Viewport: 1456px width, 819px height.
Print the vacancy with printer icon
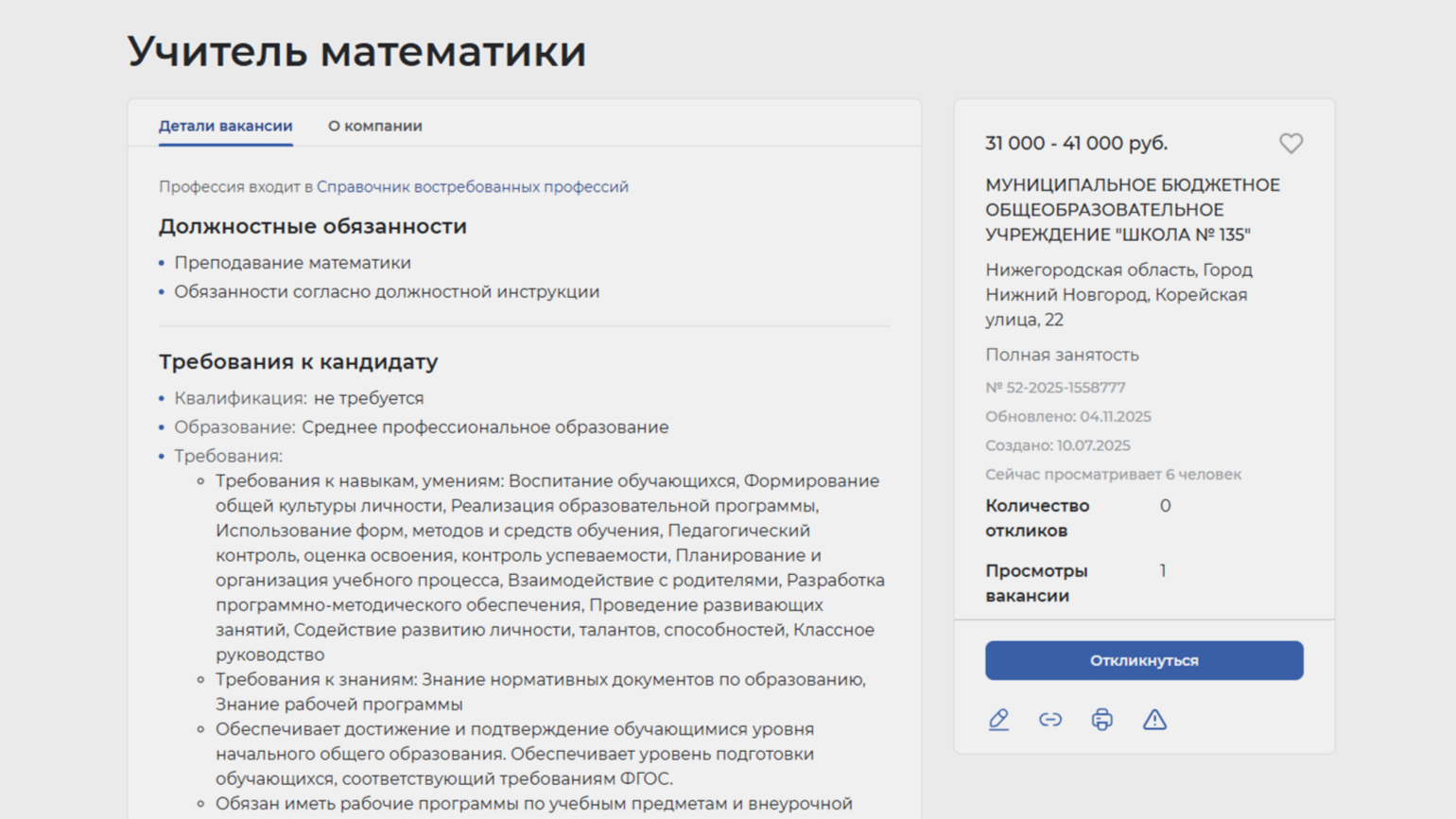(x=1102, y=720)
